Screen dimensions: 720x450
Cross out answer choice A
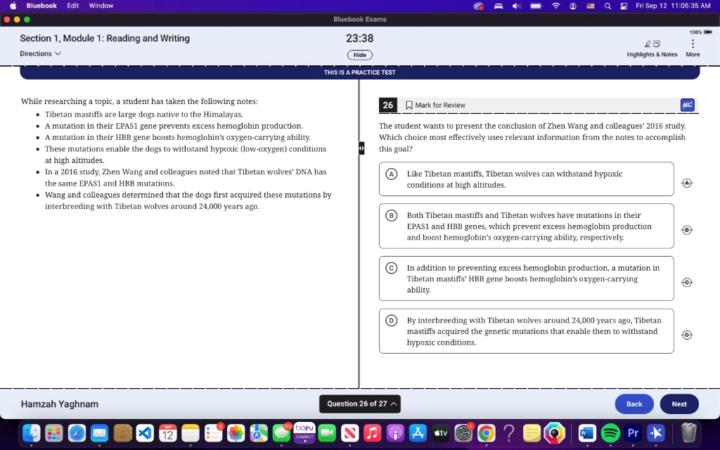[686, 183]
